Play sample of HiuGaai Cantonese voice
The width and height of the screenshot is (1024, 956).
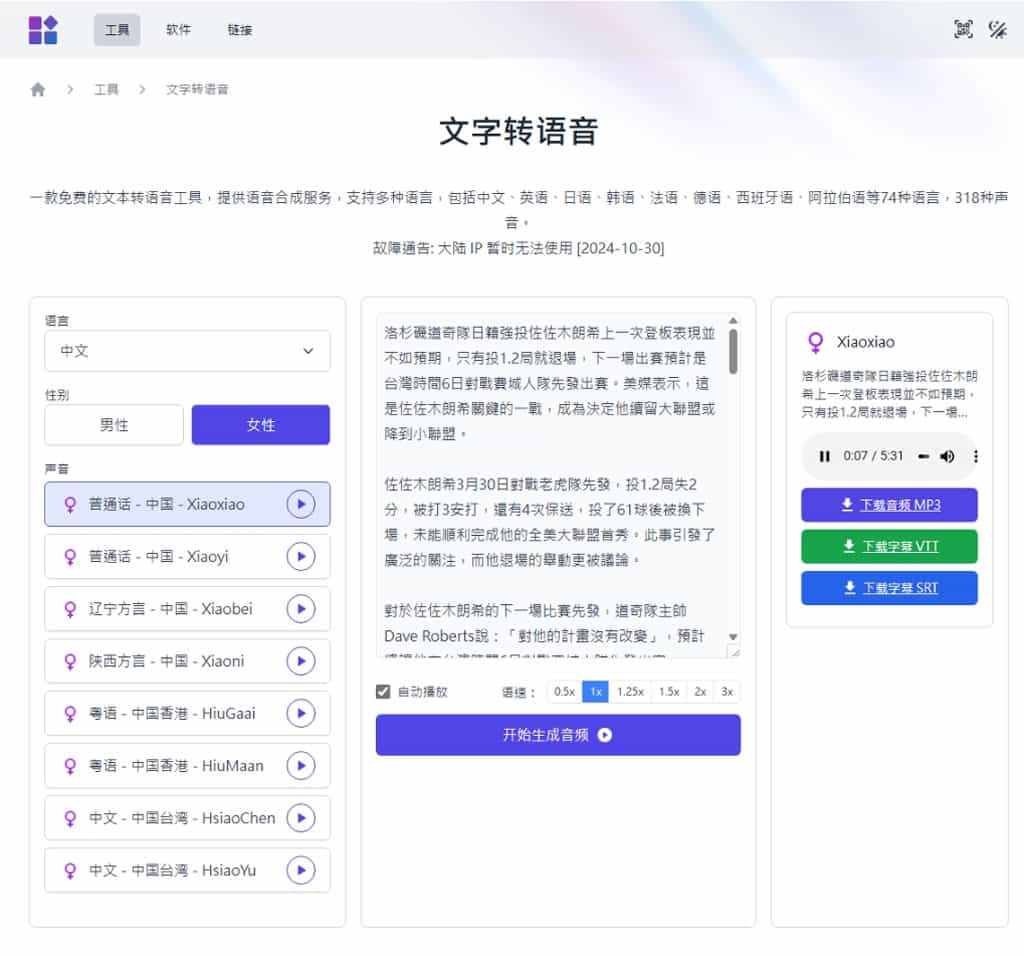300,713
